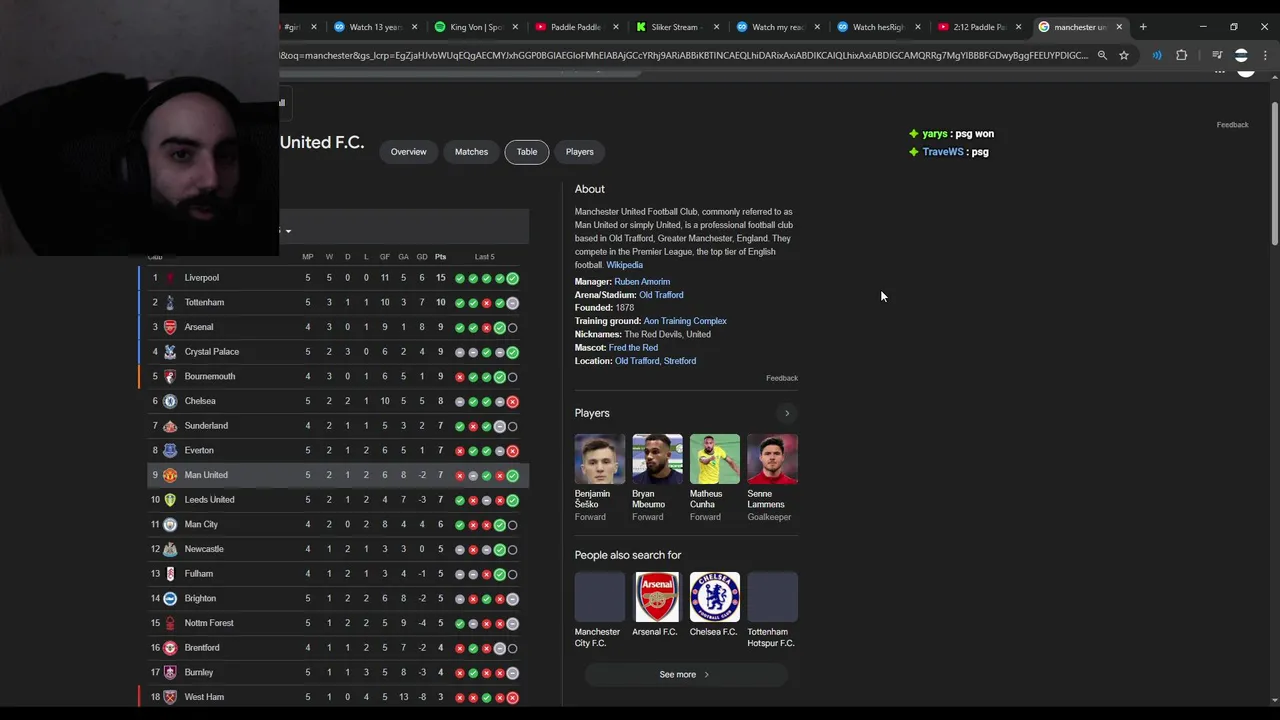This screenshot has width=1280, height=720.
Task: Click 'Crystal Palace' team name in table
Action: tap(211, 352)
